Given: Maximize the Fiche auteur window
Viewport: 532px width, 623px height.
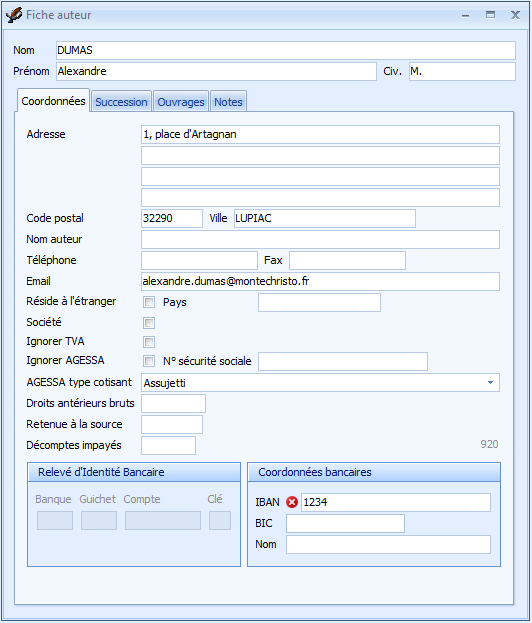Looking at the screenshot, I should pos(490,15).
